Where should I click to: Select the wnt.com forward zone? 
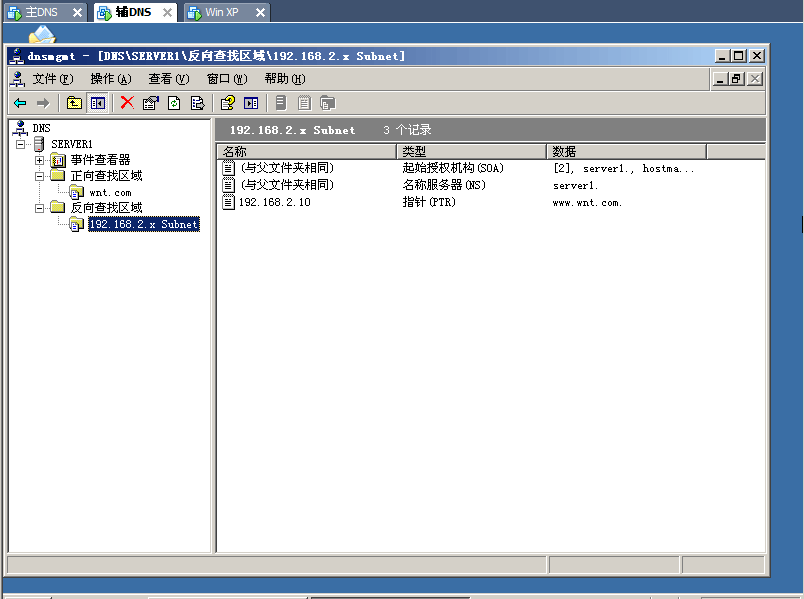click(109, 192)
